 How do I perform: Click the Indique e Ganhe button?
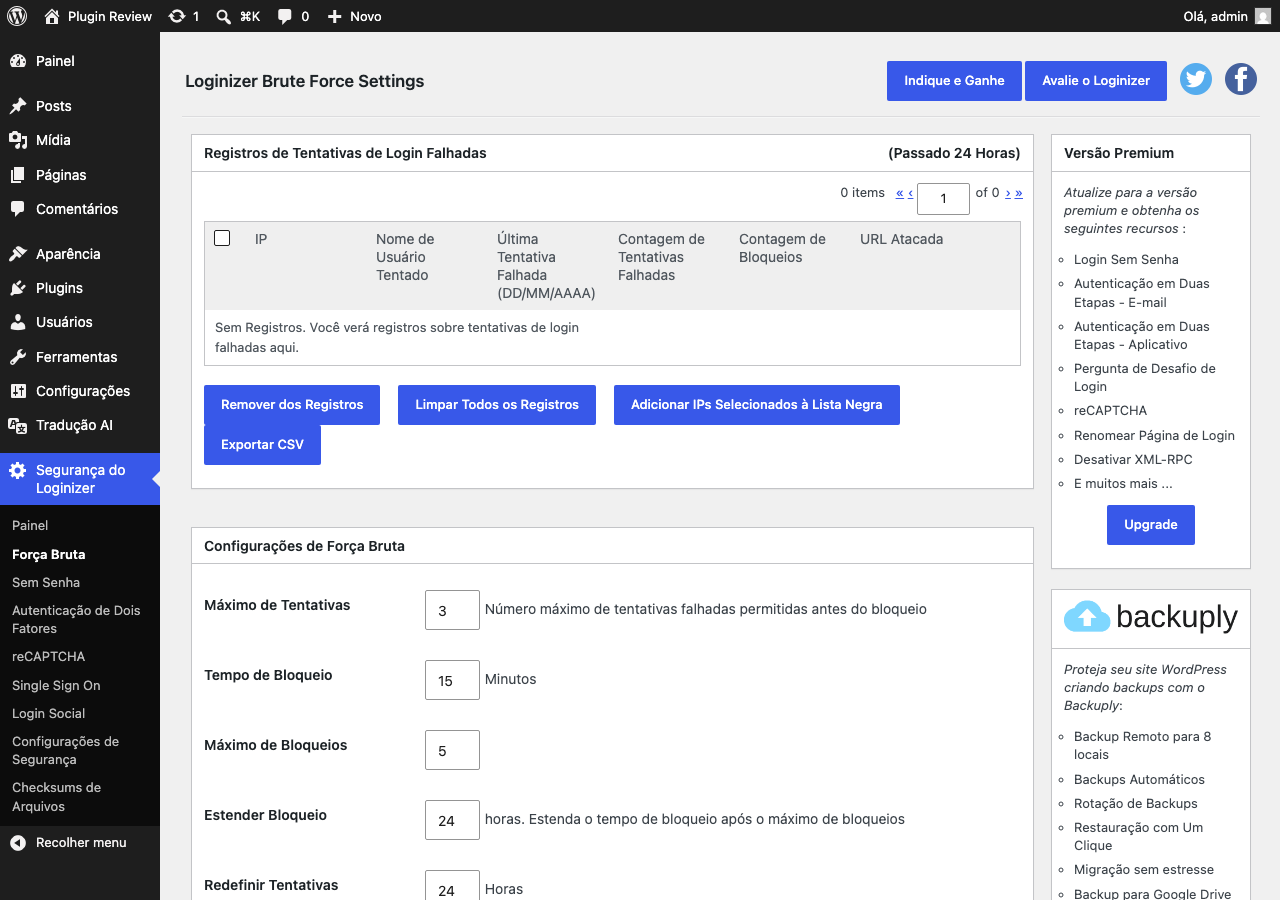coord(954,81)
